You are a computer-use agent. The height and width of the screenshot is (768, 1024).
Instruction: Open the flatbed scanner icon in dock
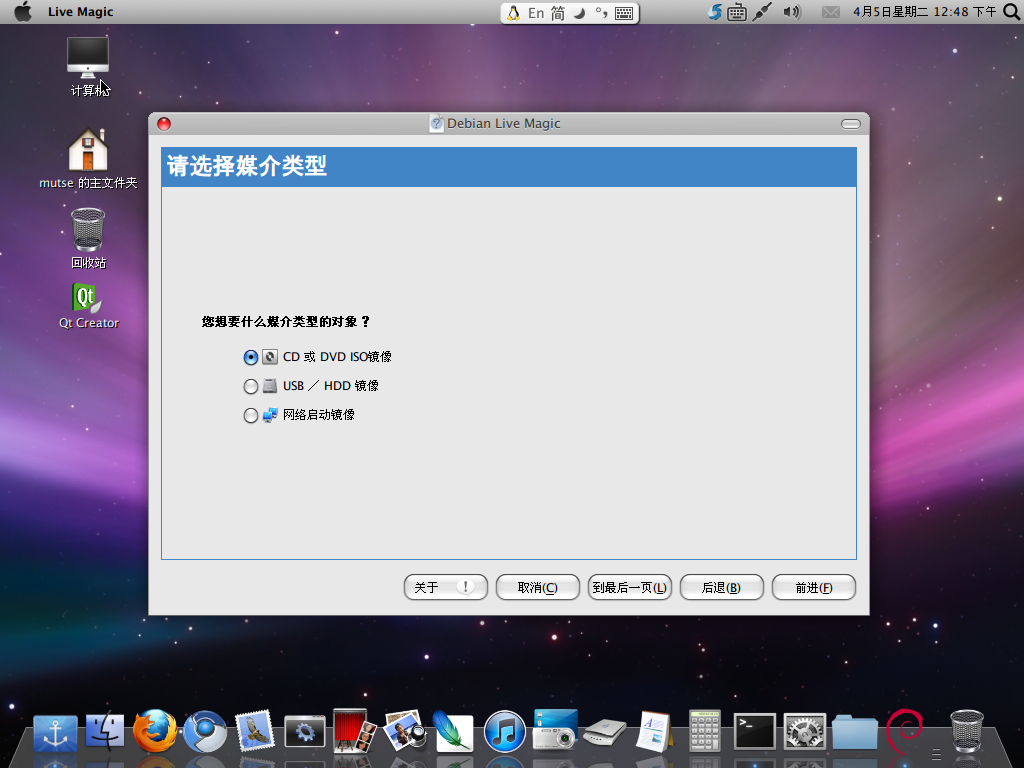[x=605, y=733]
